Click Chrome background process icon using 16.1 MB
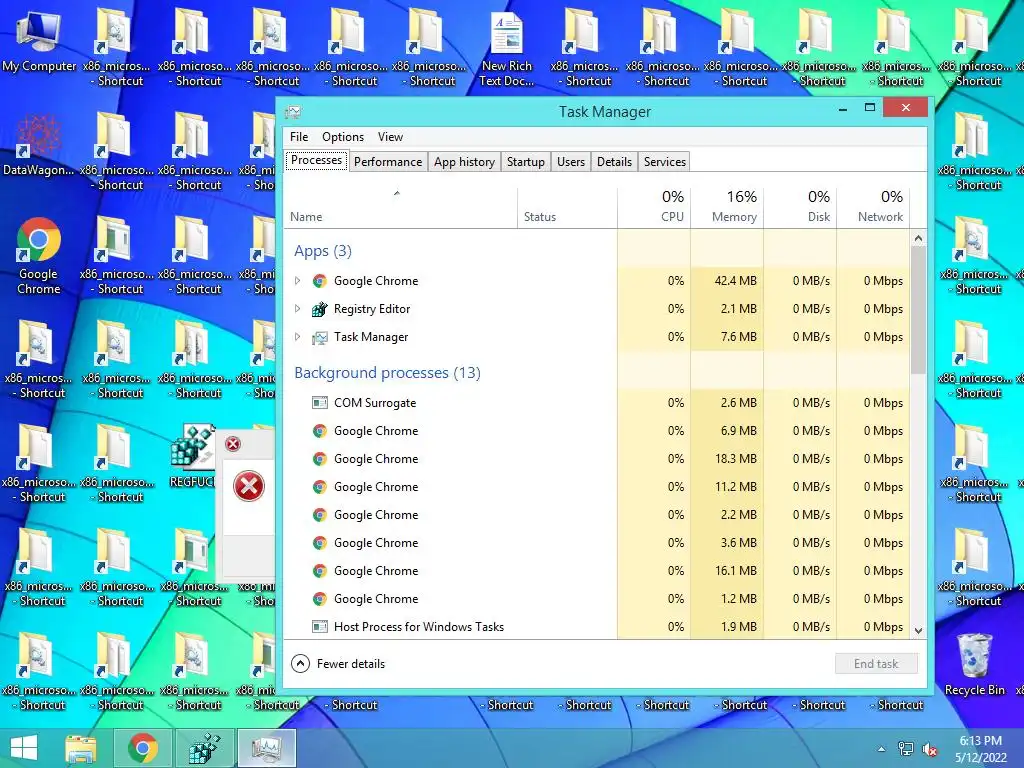1024x768 pixels. [x=319, y=571]
